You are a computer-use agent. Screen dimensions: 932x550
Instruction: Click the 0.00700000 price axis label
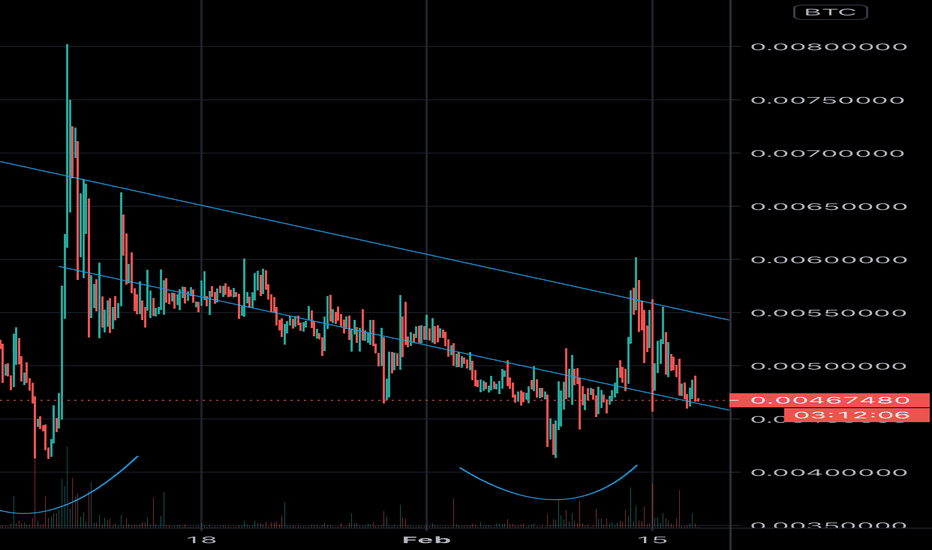(827, 153)
